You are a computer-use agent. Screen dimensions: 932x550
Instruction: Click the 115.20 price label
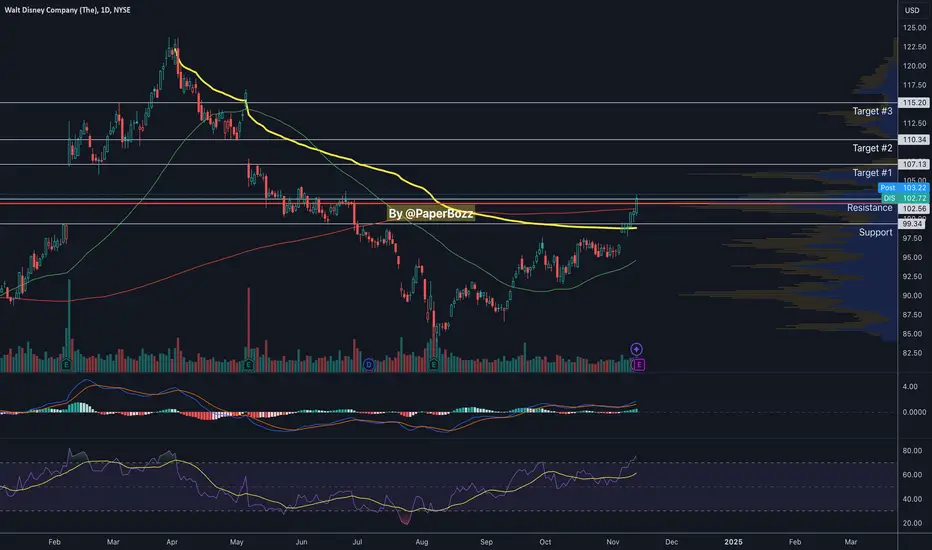pyautogui.click(x=914, y=103)
